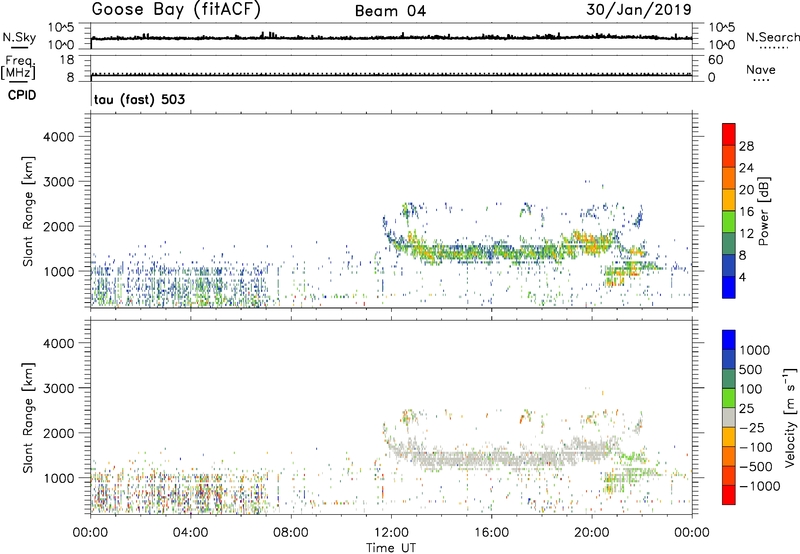
Task: Click the dotted trace in frequency panel
Action: coord(391,74)
